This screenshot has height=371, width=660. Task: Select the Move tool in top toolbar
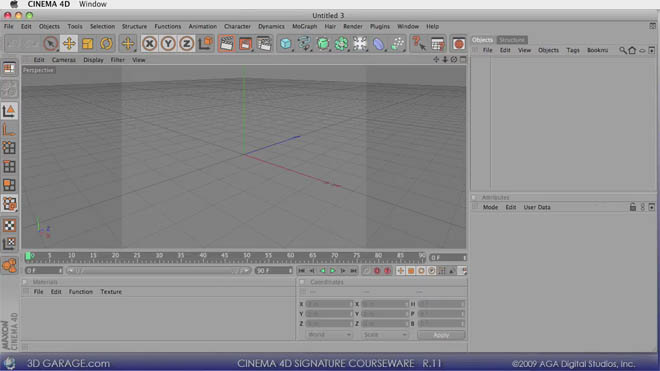(x=69, y=43)
